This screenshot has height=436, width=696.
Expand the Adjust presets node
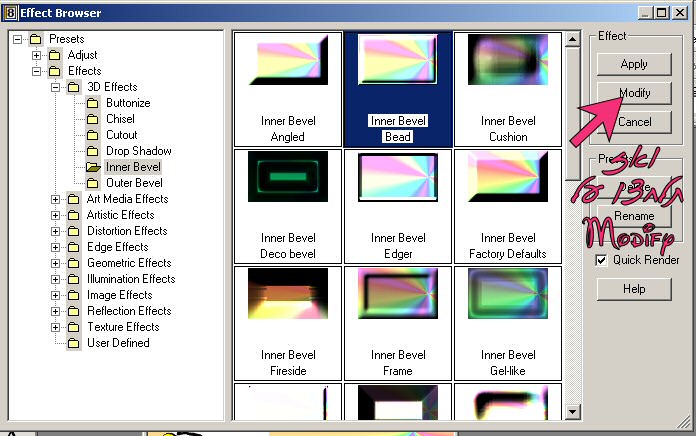(x=37, y=55)
